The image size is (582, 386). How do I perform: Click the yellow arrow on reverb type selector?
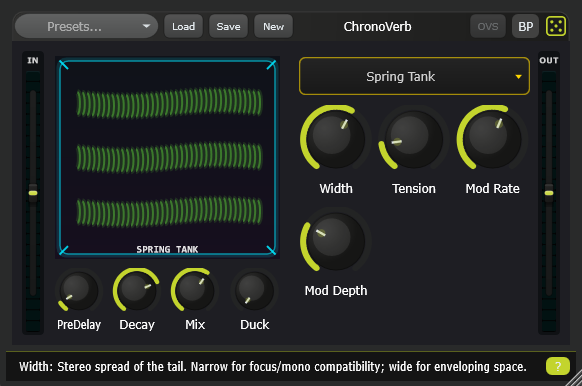click(519, 76)
